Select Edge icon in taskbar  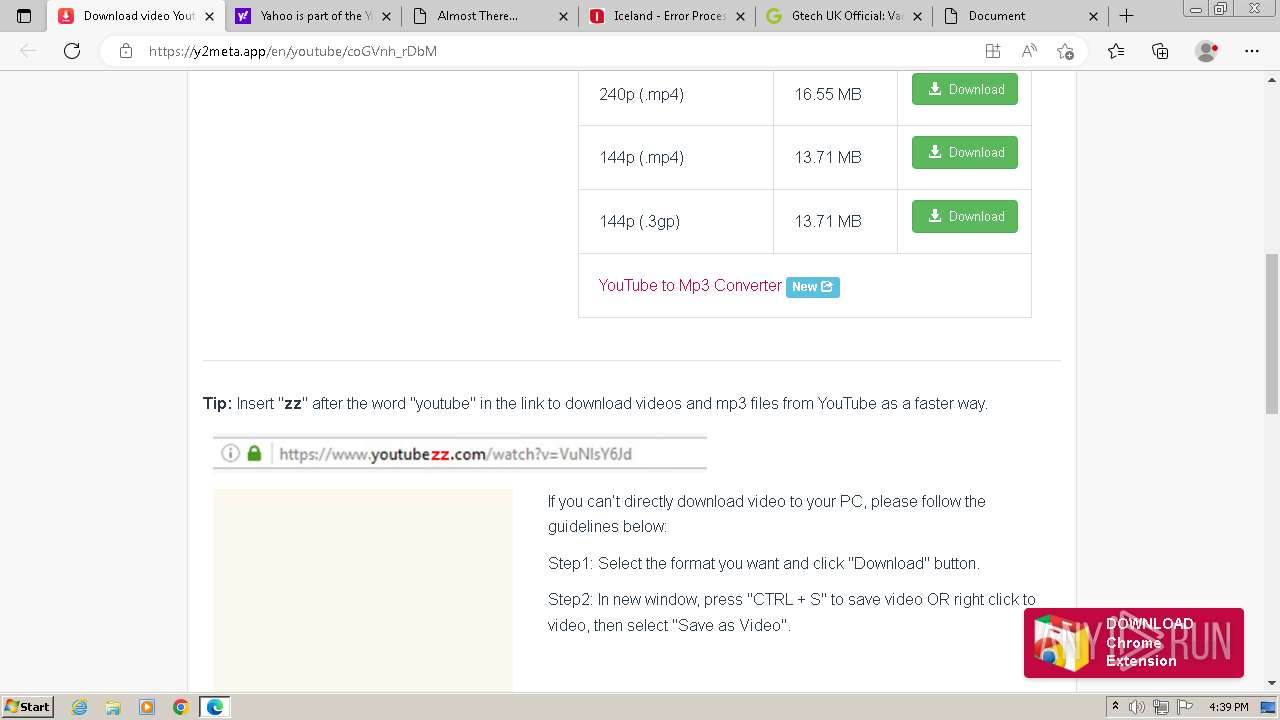coord(215,707)
